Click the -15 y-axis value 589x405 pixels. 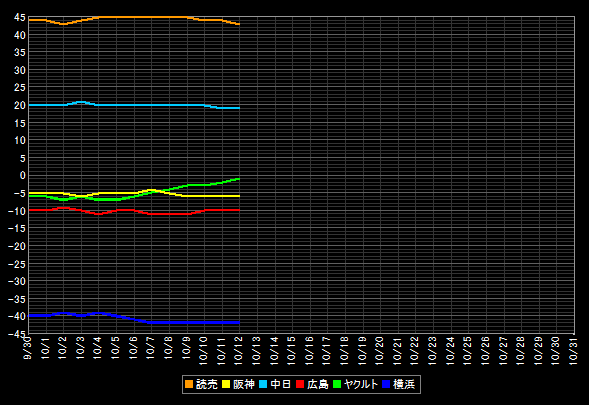17,228
